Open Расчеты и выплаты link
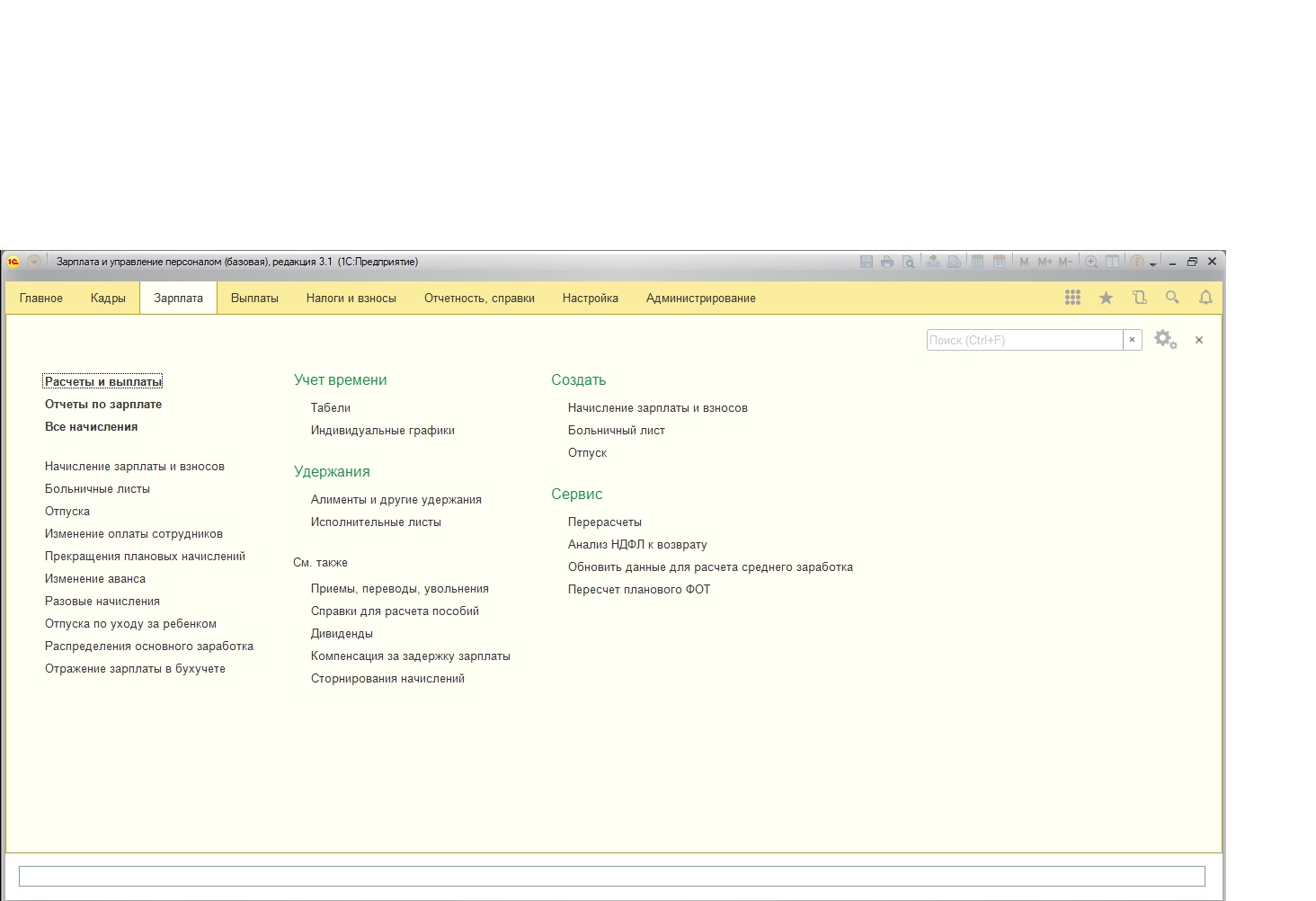 click(x=103, y=381)
